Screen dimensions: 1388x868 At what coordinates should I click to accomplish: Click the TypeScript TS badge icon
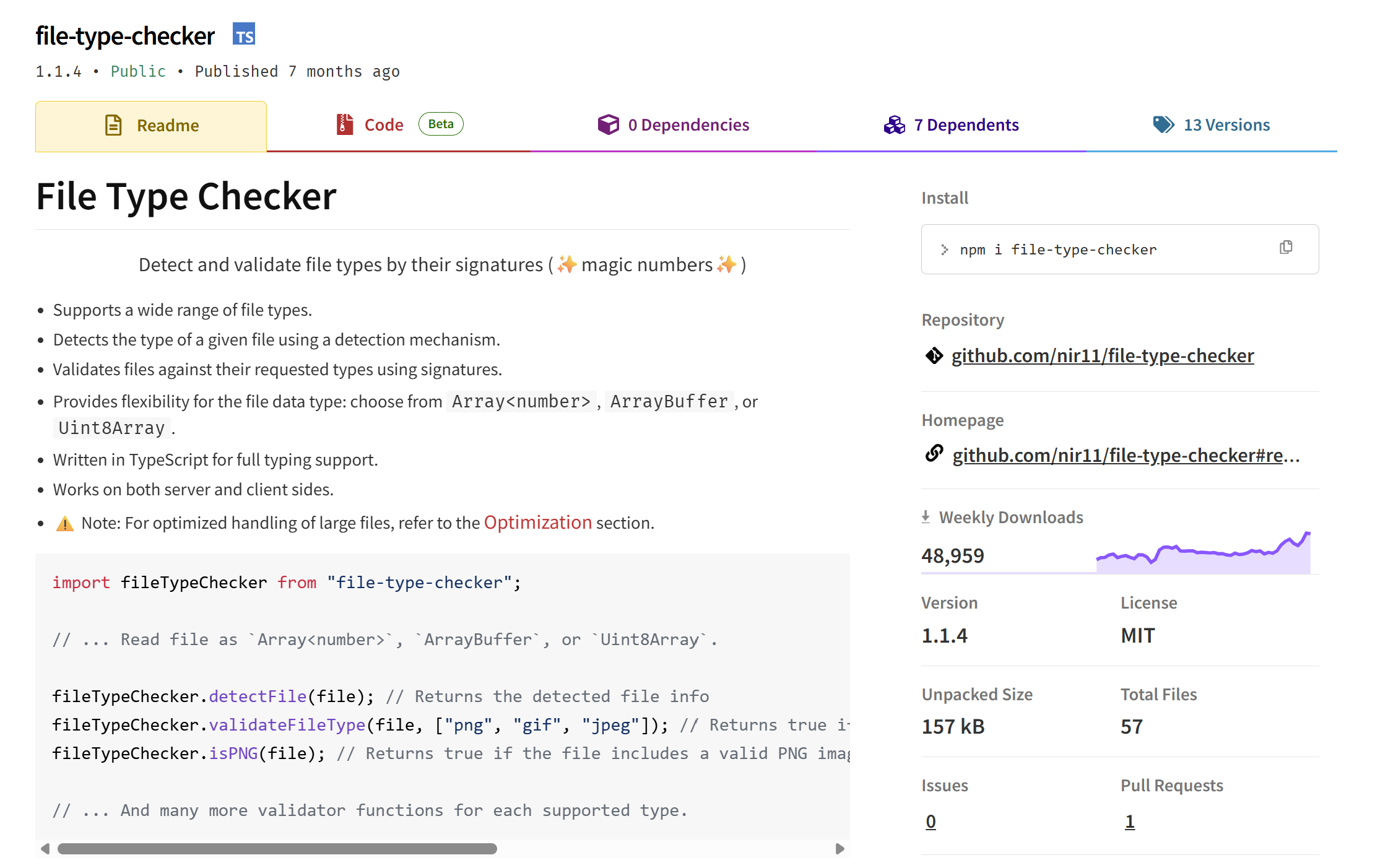pos(244,35)
